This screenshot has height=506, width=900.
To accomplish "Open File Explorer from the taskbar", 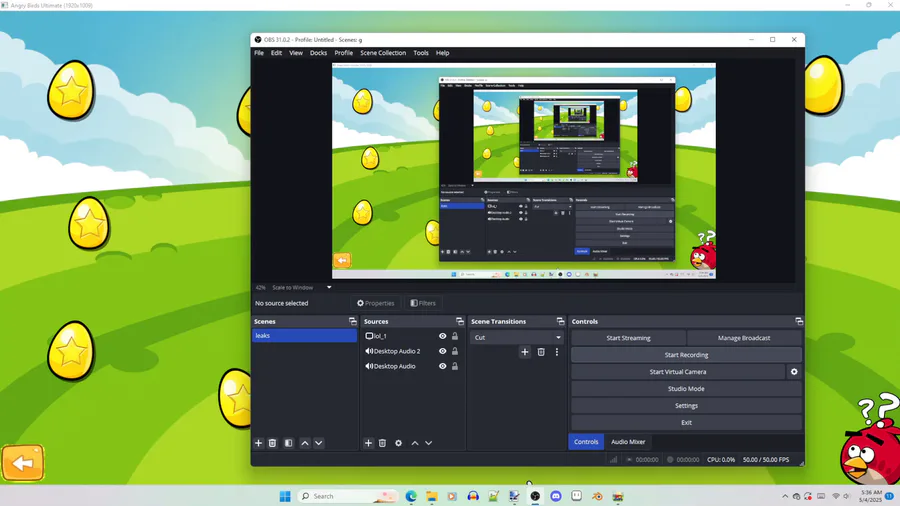I will pyautogui.click(x=432, y=496).
